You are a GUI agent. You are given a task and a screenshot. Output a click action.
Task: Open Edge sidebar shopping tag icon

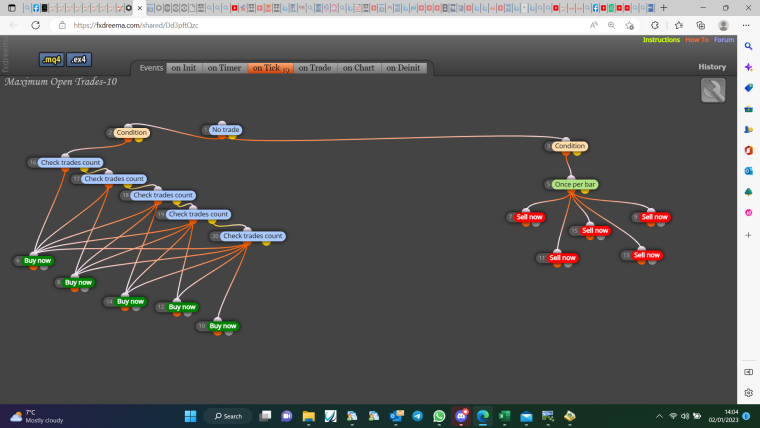(748, 88)
